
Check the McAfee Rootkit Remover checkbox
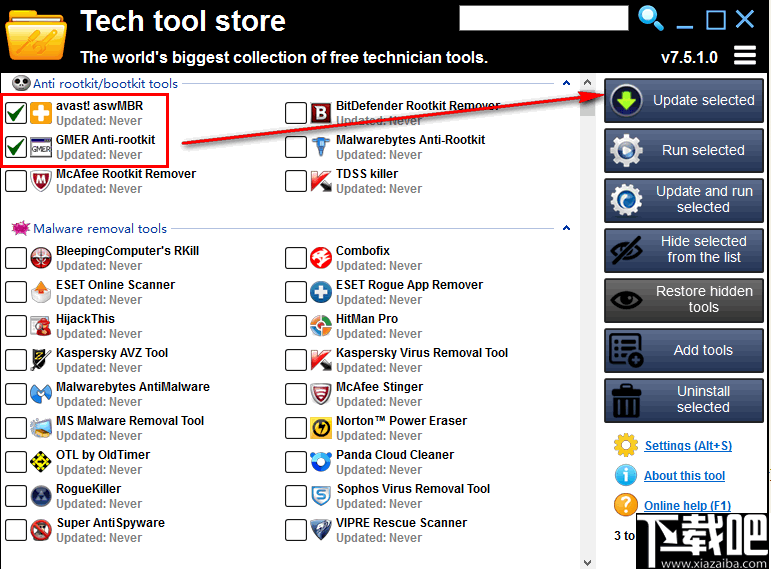[x=16, y=181]
